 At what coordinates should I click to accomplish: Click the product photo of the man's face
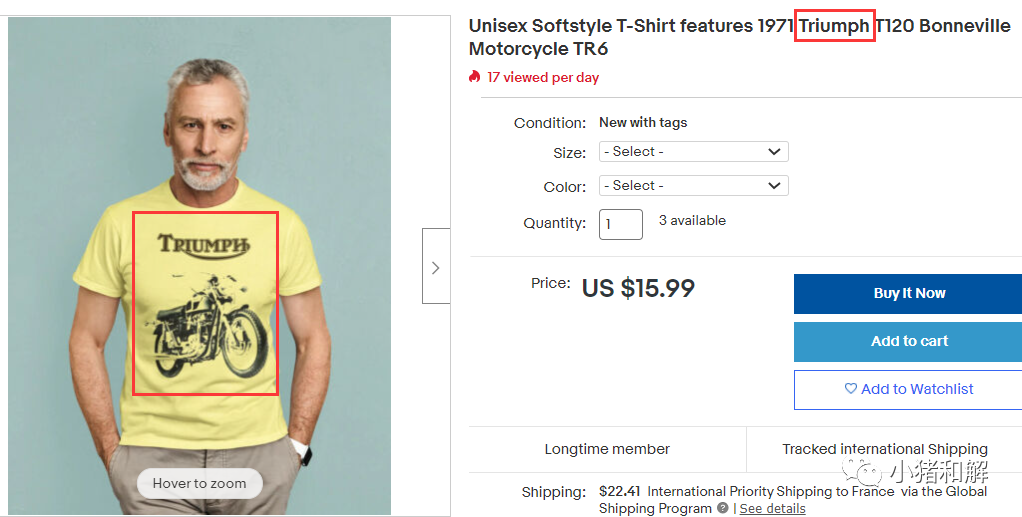tap(206, 130)
